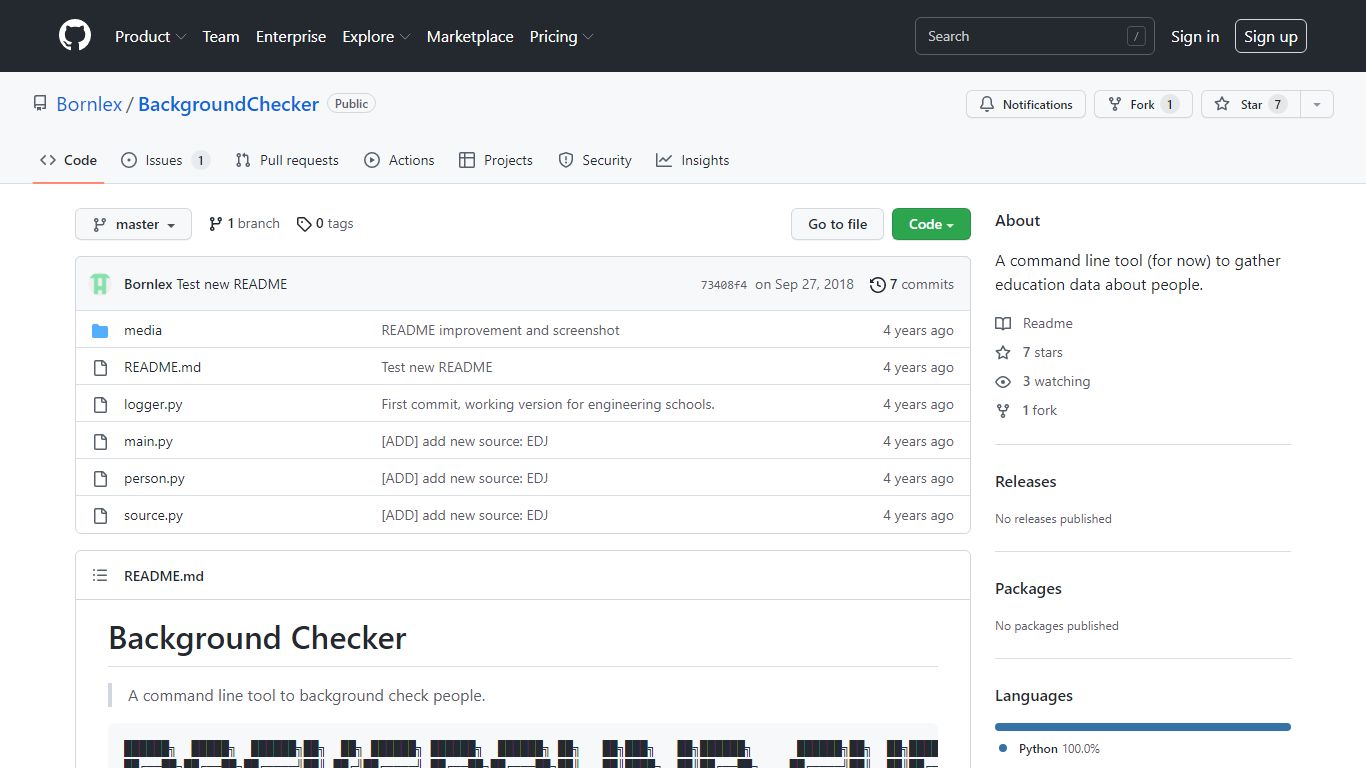This screenshot has width=1366, height=768.
Task: Click the file icon beside README.md row
Action: [100, 367]
